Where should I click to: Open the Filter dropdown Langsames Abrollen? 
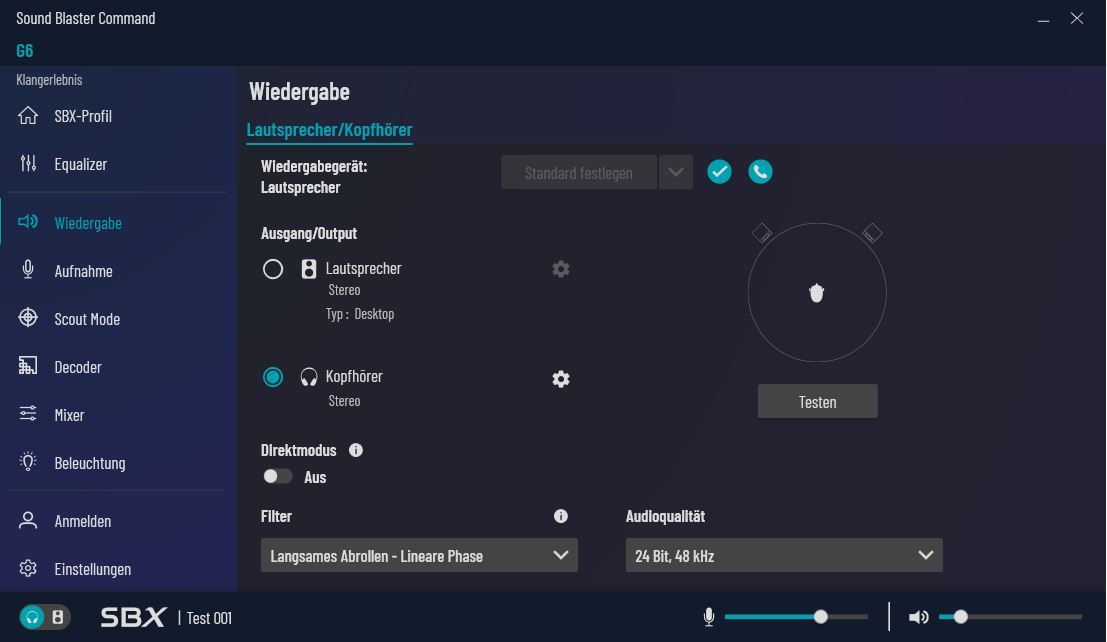419,555
